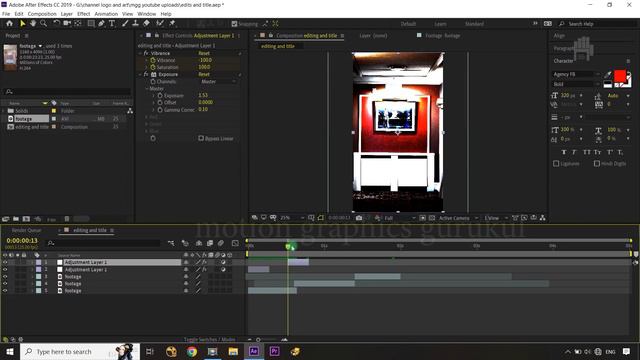Click the timeline Toggle Switches / Modes button
Image resolution: width=640 pixels, height=360 pixels.
pyautogui.click(x=209, y=340)
